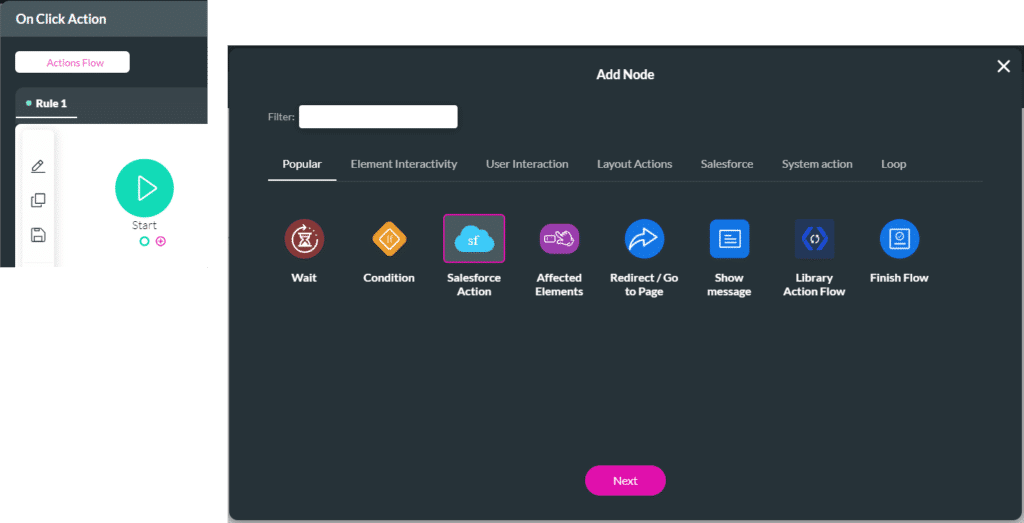Click the pencil edit icon in sidebar

pos(38,166)
